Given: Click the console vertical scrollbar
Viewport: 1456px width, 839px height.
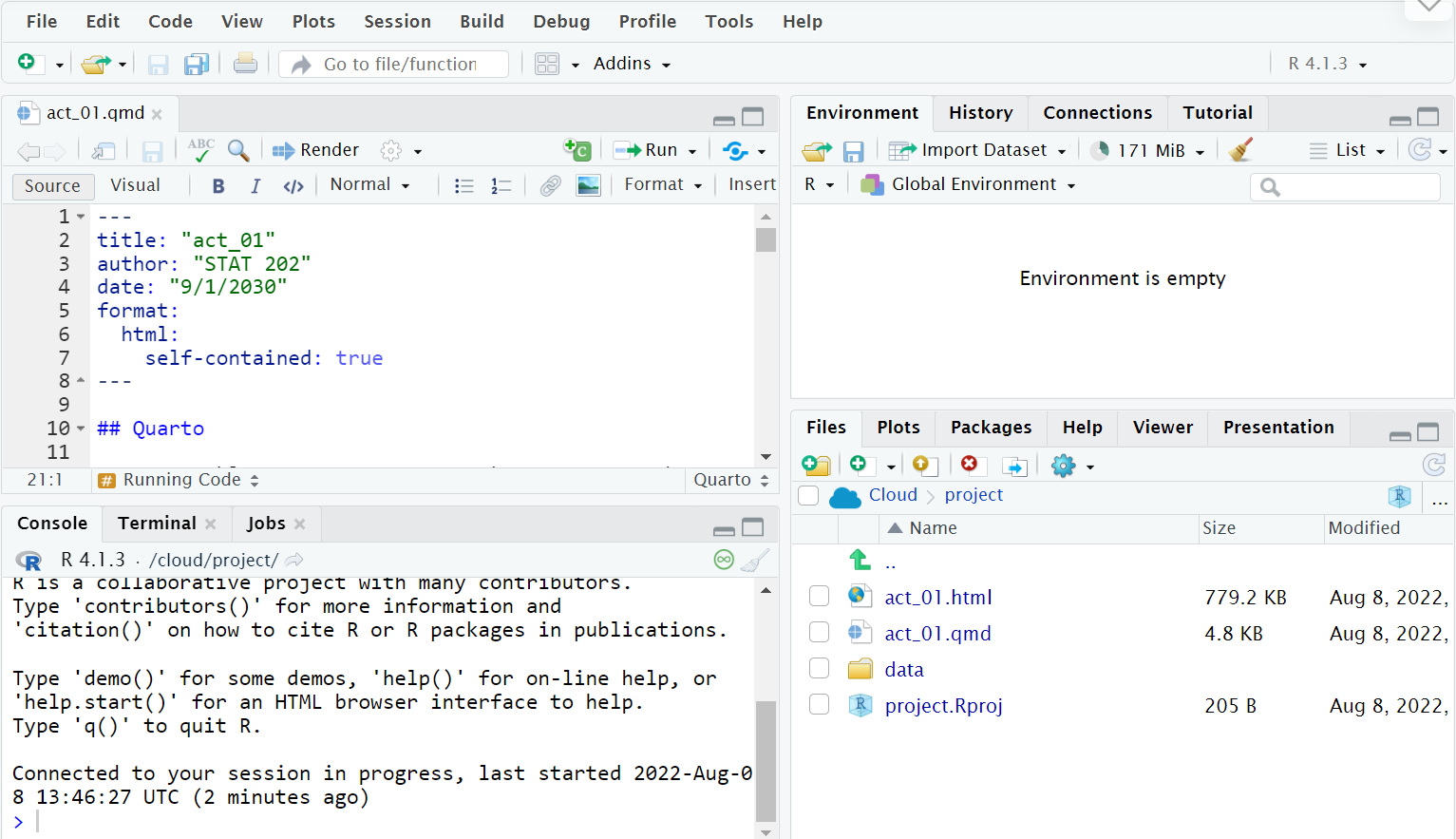Looking at the screenshot, I should point(766,760).
